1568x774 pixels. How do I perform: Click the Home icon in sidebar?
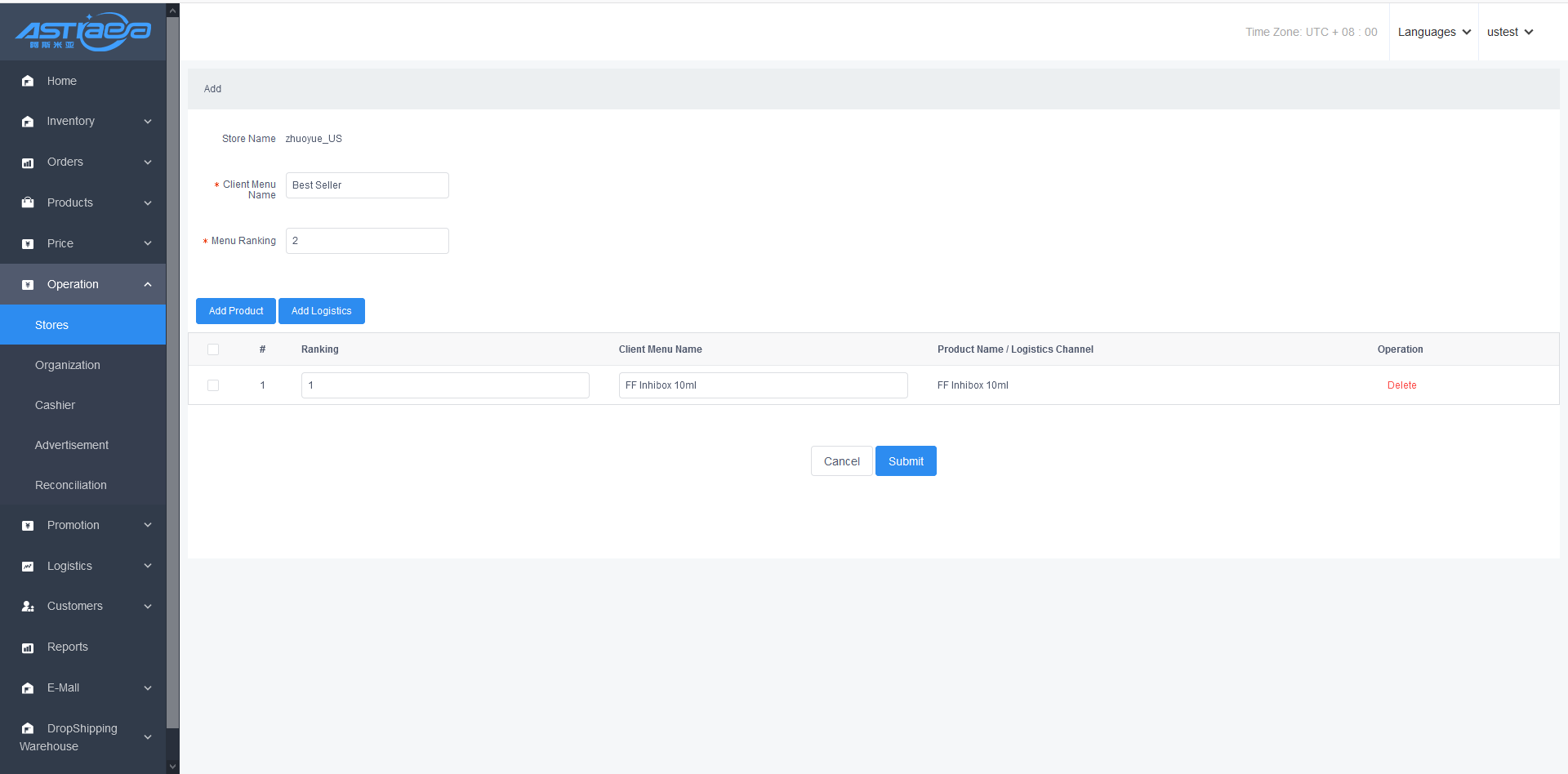pyautogui.click(x=28, y=81)
